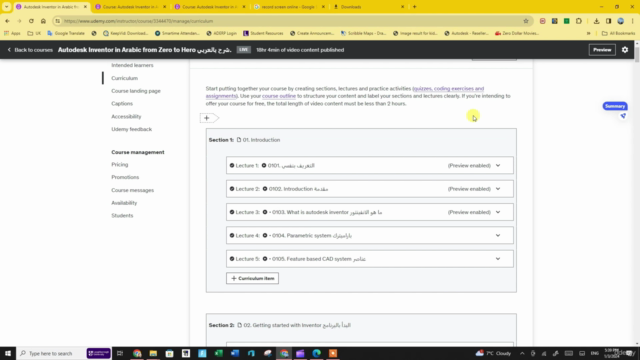Click the pin icon below Summary badge
The width and height of the screenshot is (640, 360).
[x=623, y=116]
